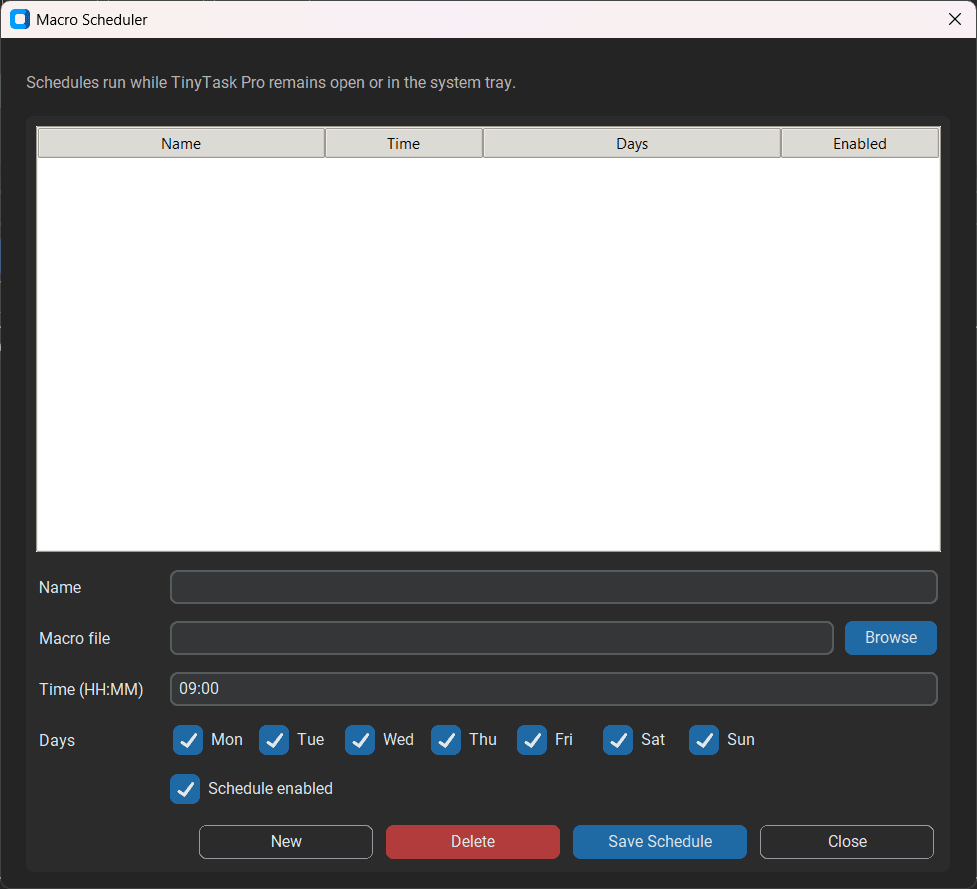Disable the Fri day checkbox
Viewport: 977px width, 889px height.
pyautogui.click(x=532, y=739)
